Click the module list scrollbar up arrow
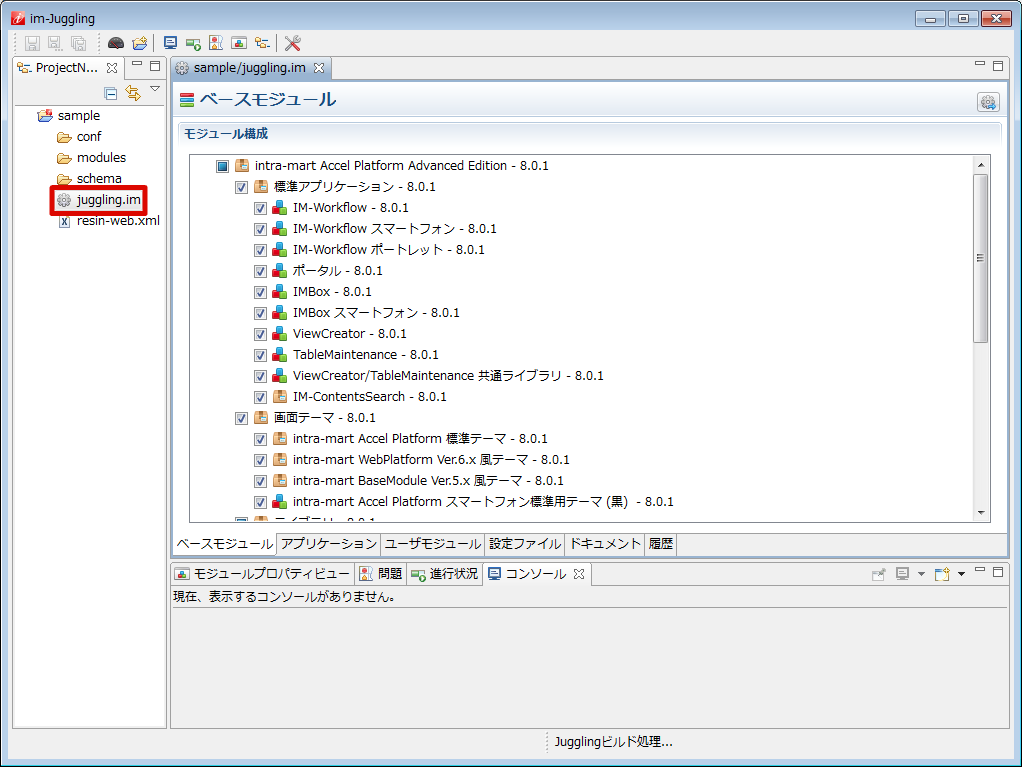1022x767 pixels. click(x=981, y=166)
